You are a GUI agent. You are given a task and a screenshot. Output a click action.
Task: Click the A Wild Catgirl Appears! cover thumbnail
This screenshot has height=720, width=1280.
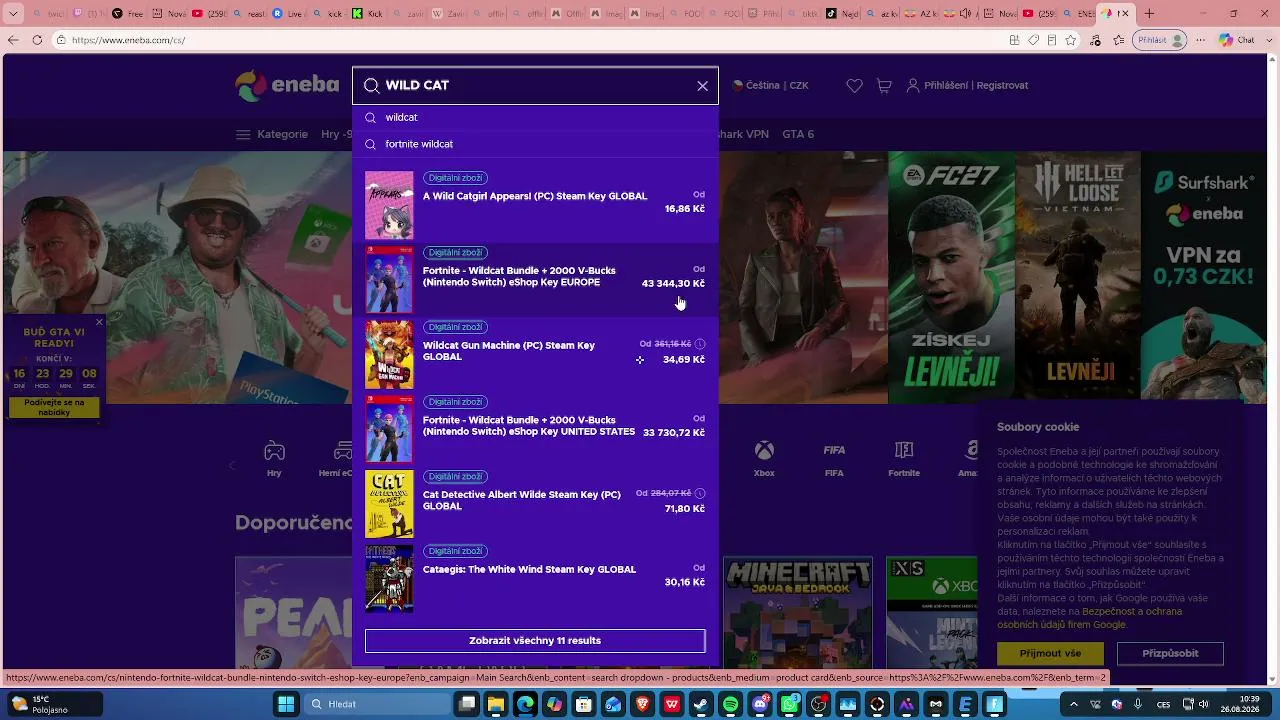pos(389,205)
